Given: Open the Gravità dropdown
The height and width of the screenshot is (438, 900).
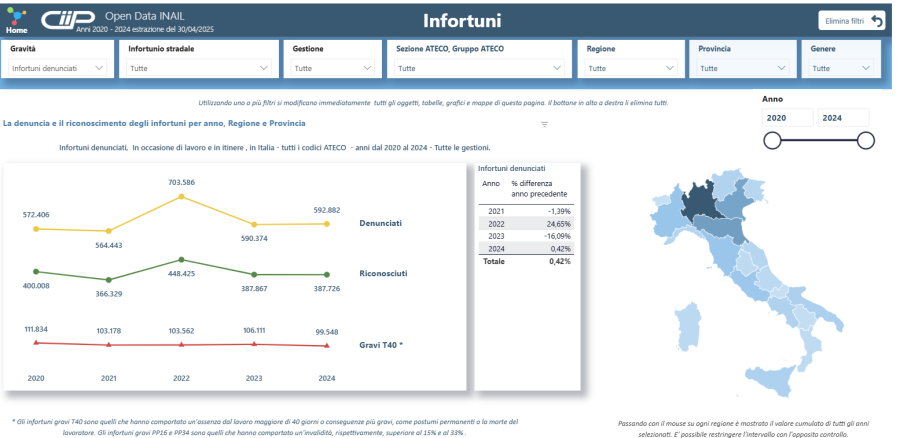Looking at the screenshot, I should pyautogui.click(x=58, y=69).
